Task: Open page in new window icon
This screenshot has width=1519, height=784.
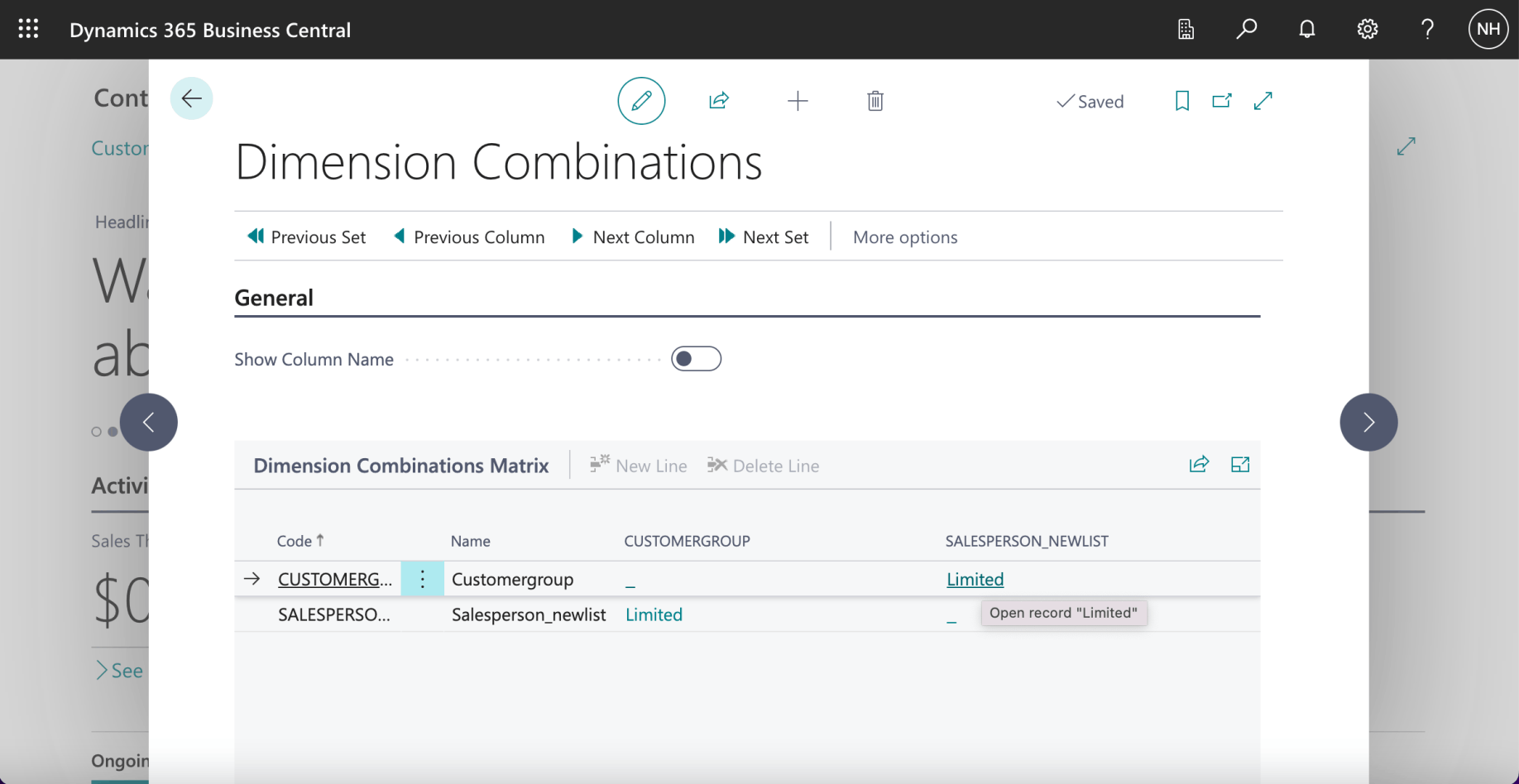Action: point(1222,101)
